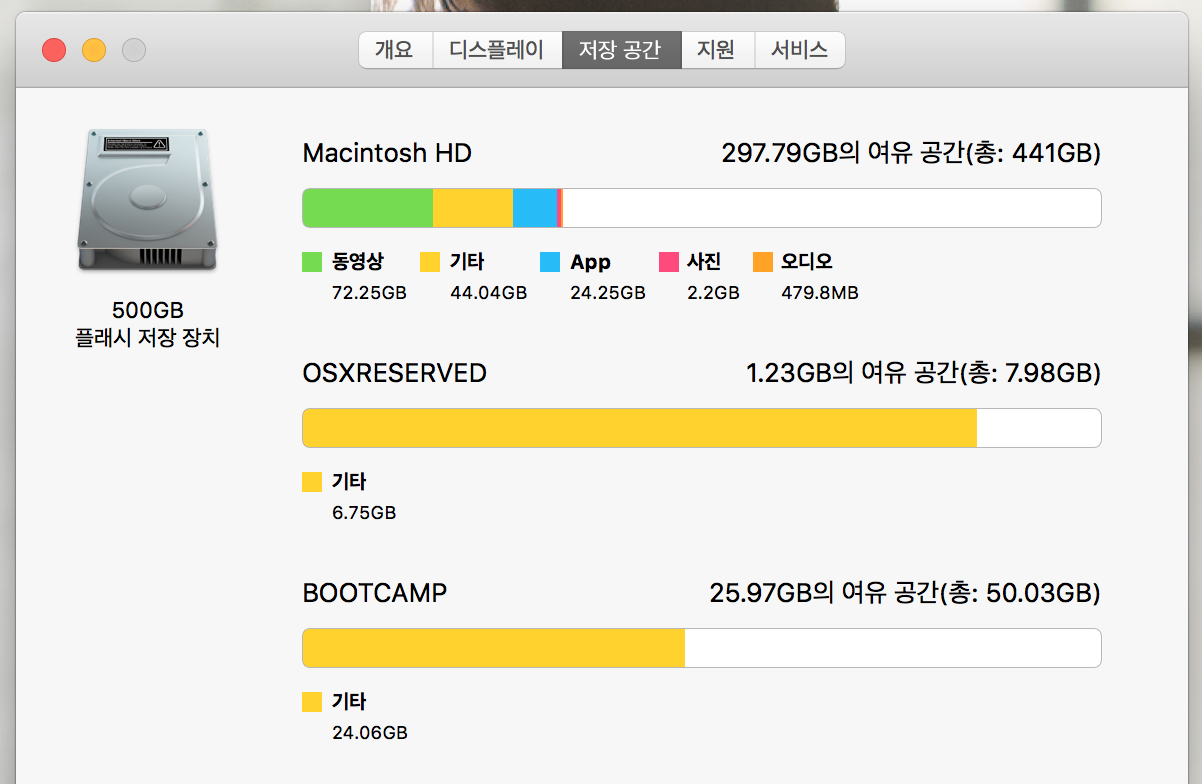Viewport: 1202px width, 784px height.
Task: Click the yellow 기타 swatch under Macintosh HD
Action: 430,262
